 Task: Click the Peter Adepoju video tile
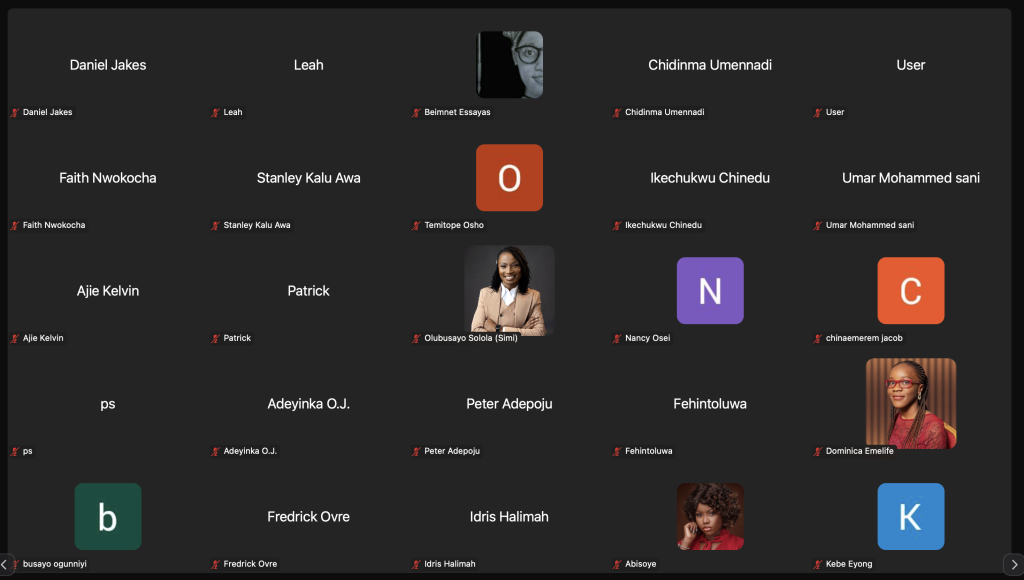(x=509, y=404)
